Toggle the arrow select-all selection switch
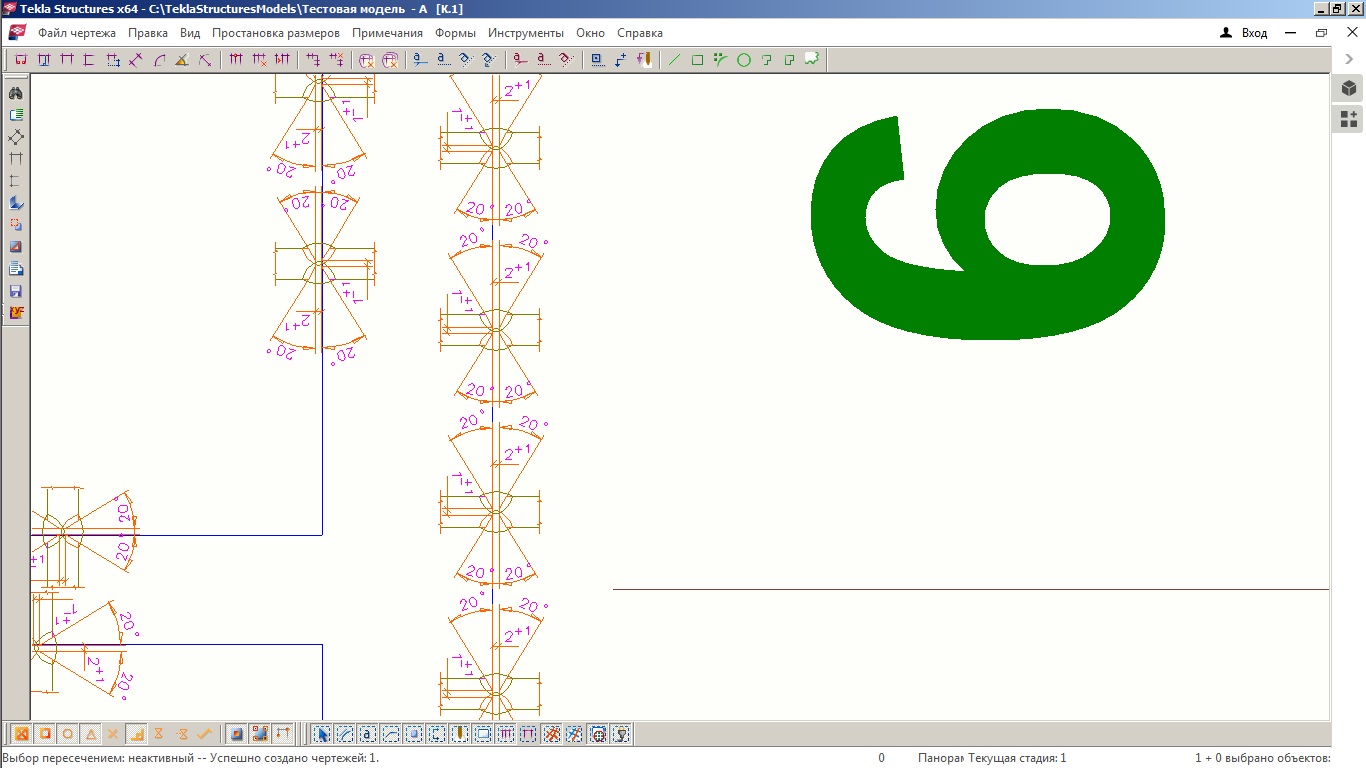This screenshot has width=1366, height=768. (322, 734)
